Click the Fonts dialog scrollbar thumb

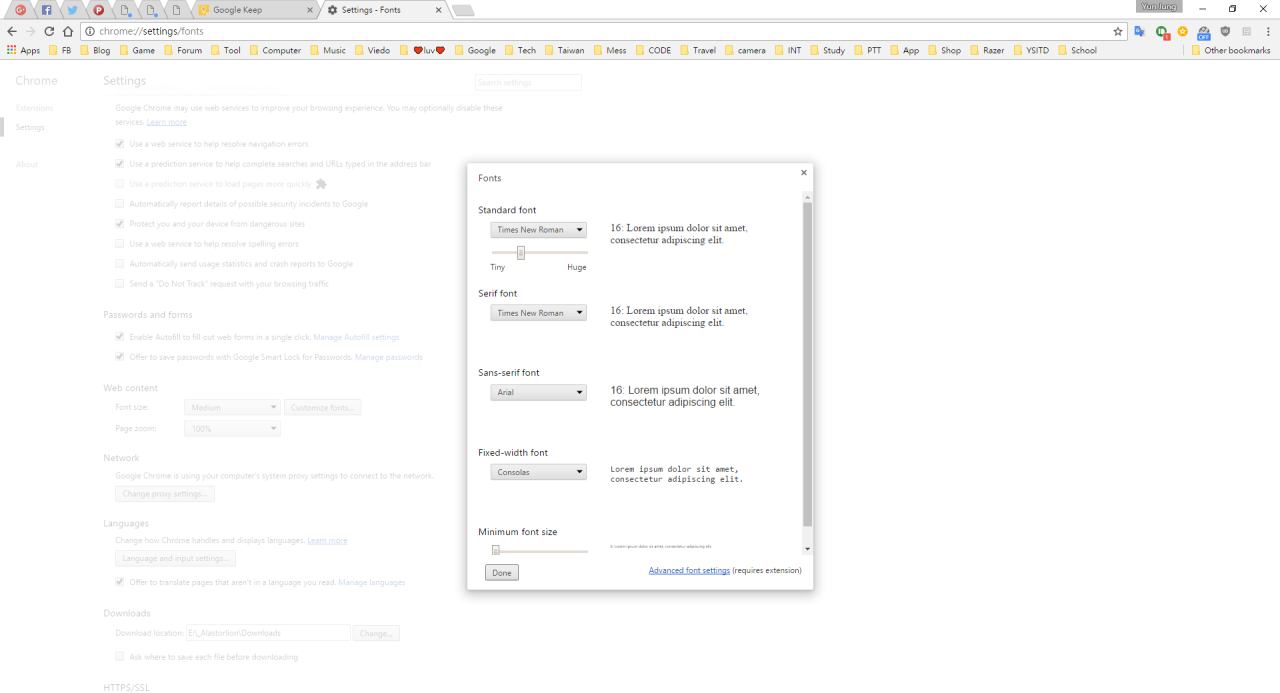[808, 364]
